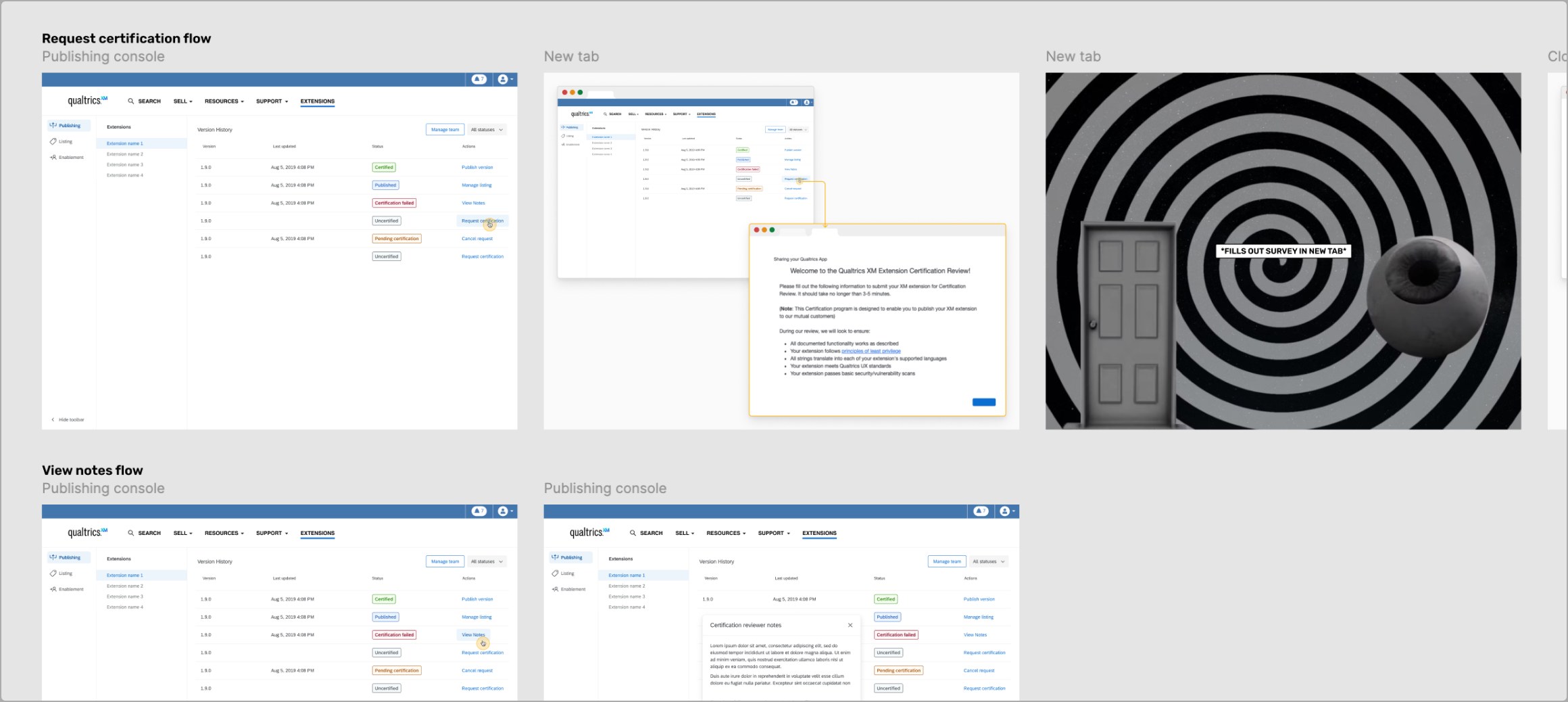Close the Certification reviewer notes popup
The width and height of the screenshot is (1568, 702).
850,625
